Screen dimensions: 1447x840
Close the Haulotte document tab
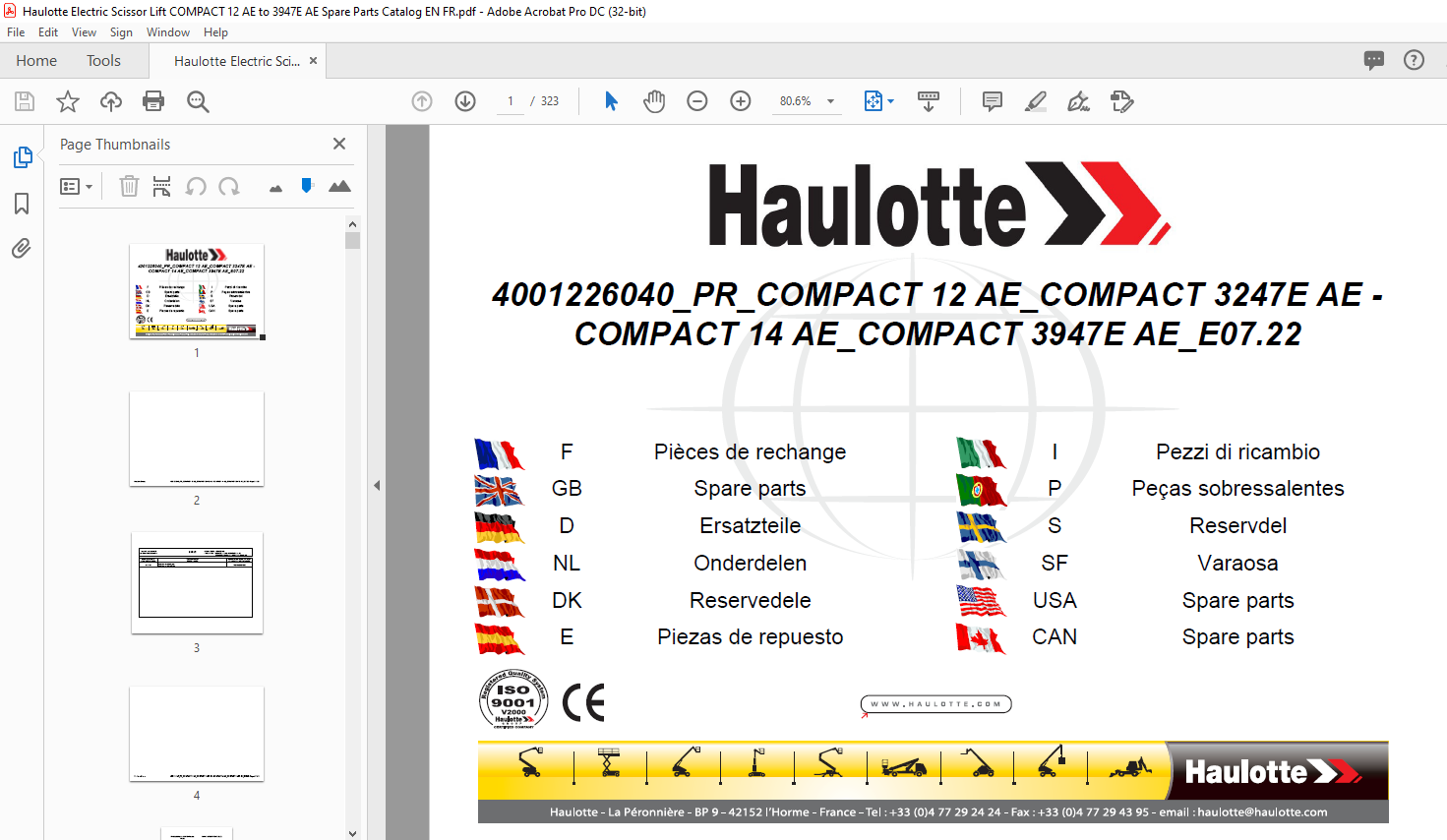click(x=313, y=61)
